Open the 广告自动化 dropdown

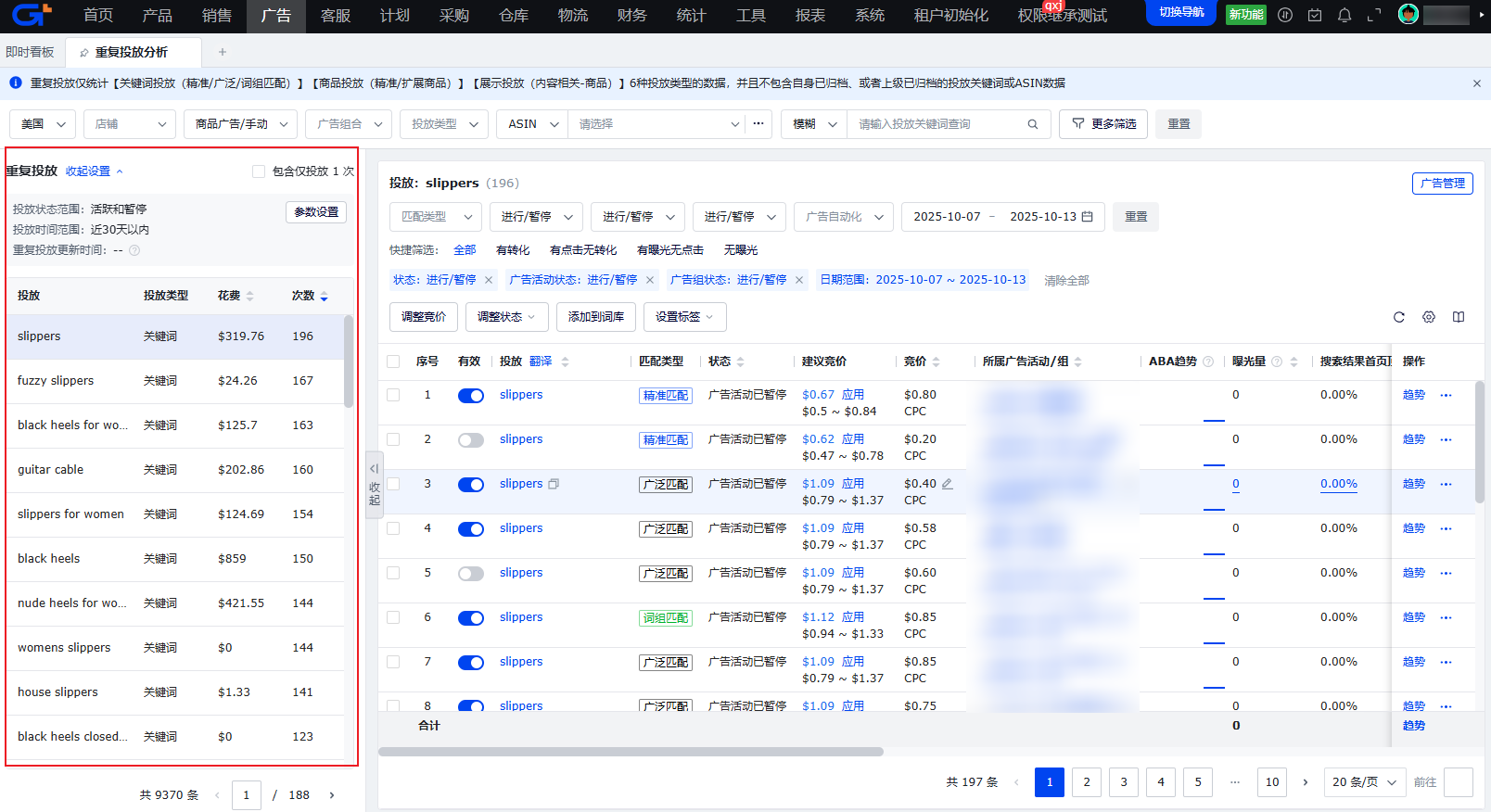click(844, 217)
